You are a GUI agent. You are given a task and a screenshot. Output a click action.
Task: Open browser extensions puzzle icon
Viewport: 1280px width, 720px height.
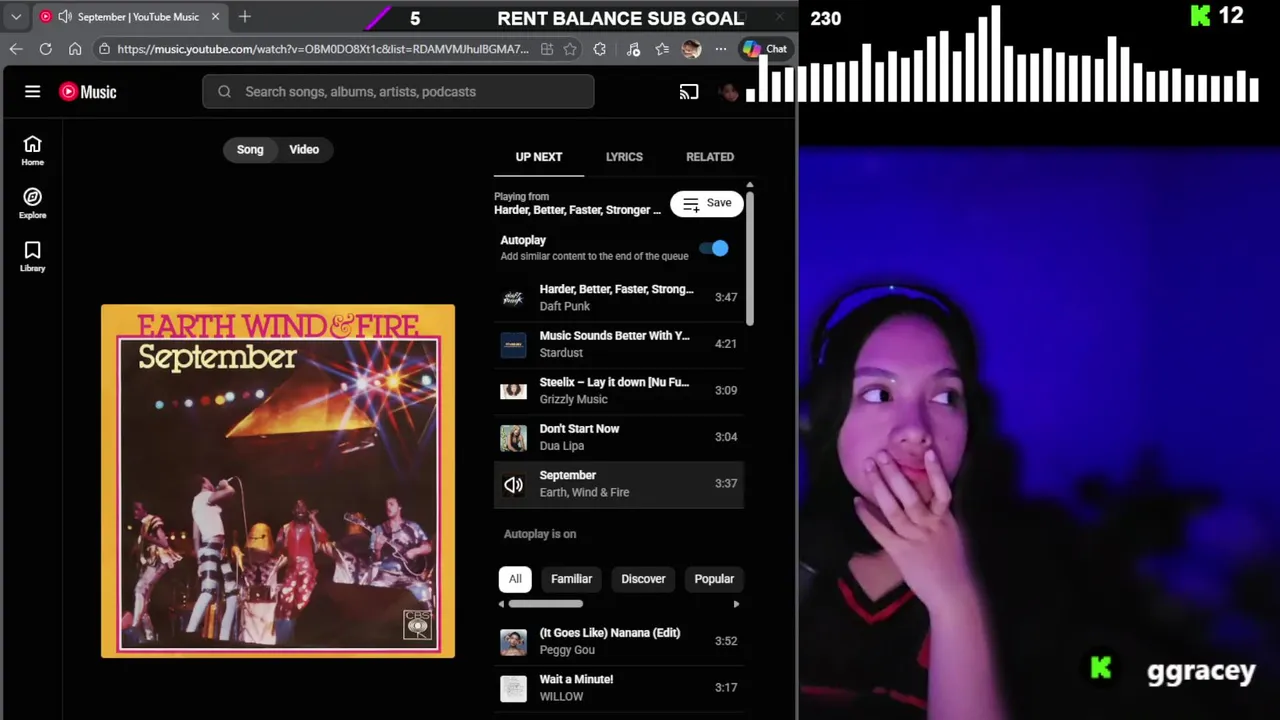[599, 49]
